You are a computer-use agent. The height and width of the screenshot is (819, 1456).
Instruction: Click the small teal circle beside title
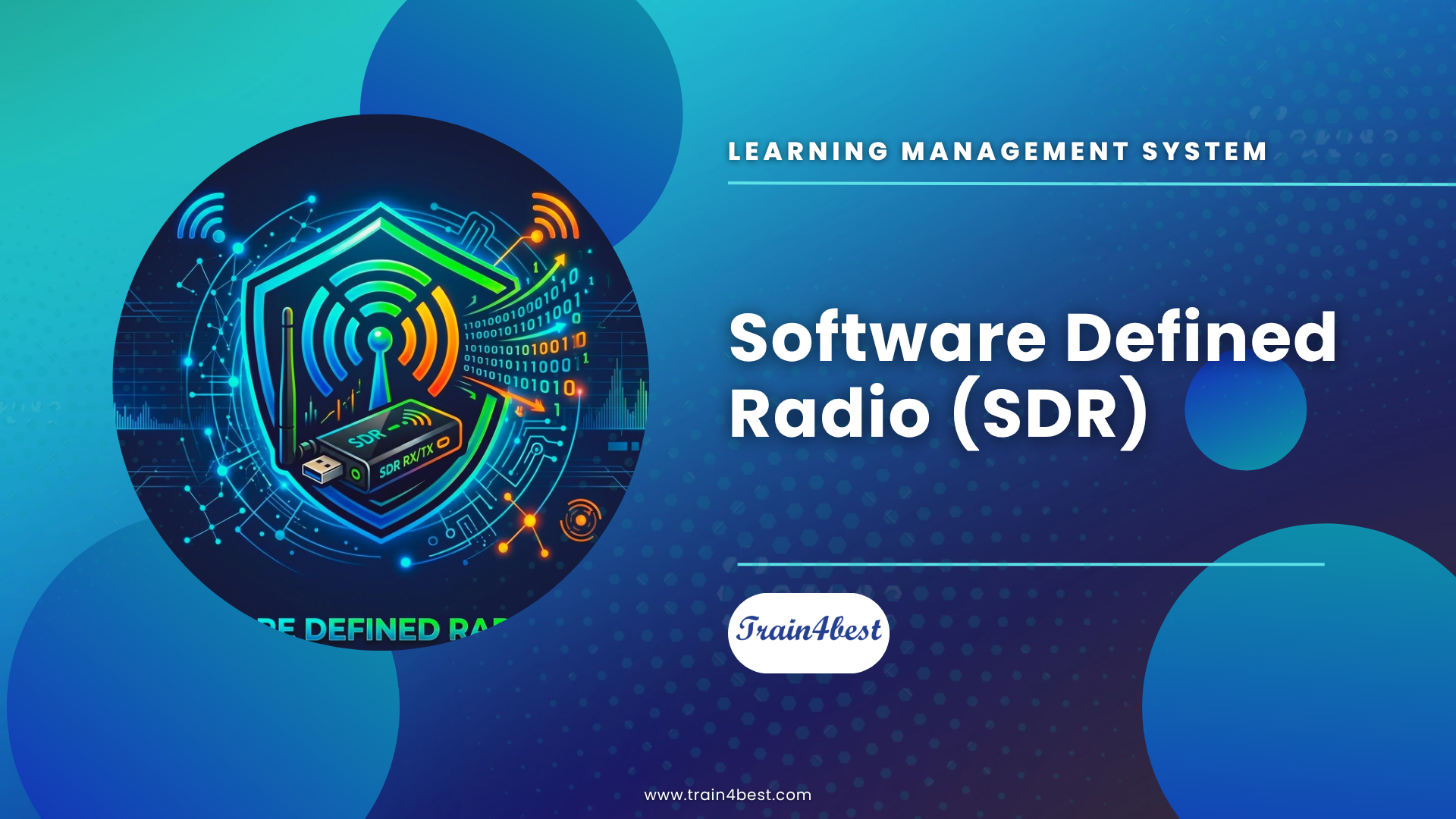pyautogui.click(x=1245, y=410)
